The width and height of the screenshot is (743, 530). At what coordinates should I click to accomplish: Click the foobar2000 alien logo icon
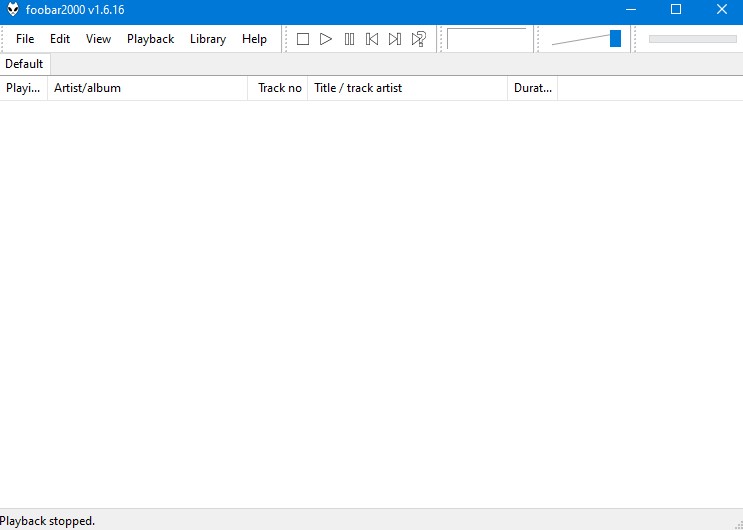click(x=12, y=10)
